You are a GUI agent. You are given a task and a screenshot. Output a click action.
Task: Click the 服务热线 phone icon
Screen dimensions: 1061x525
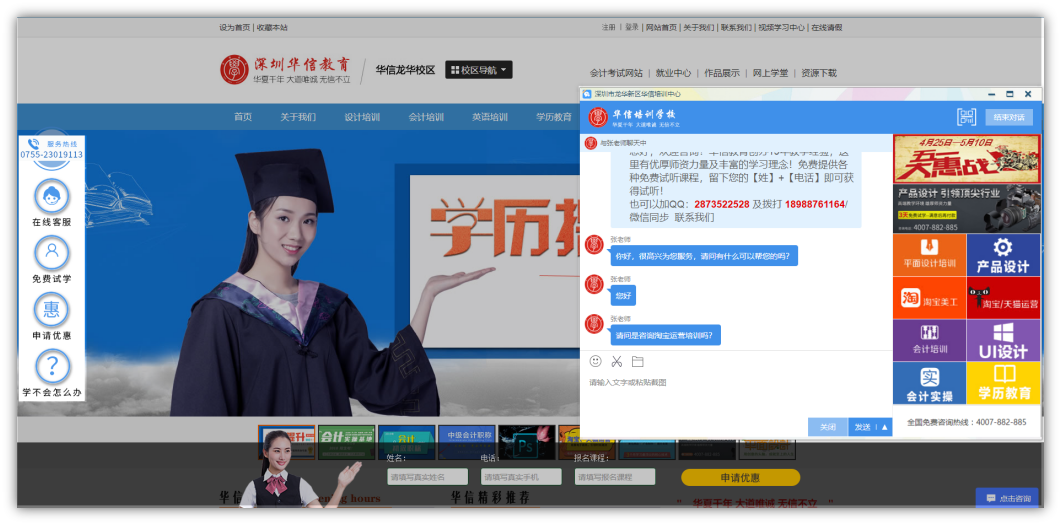[x=33, y=144]
